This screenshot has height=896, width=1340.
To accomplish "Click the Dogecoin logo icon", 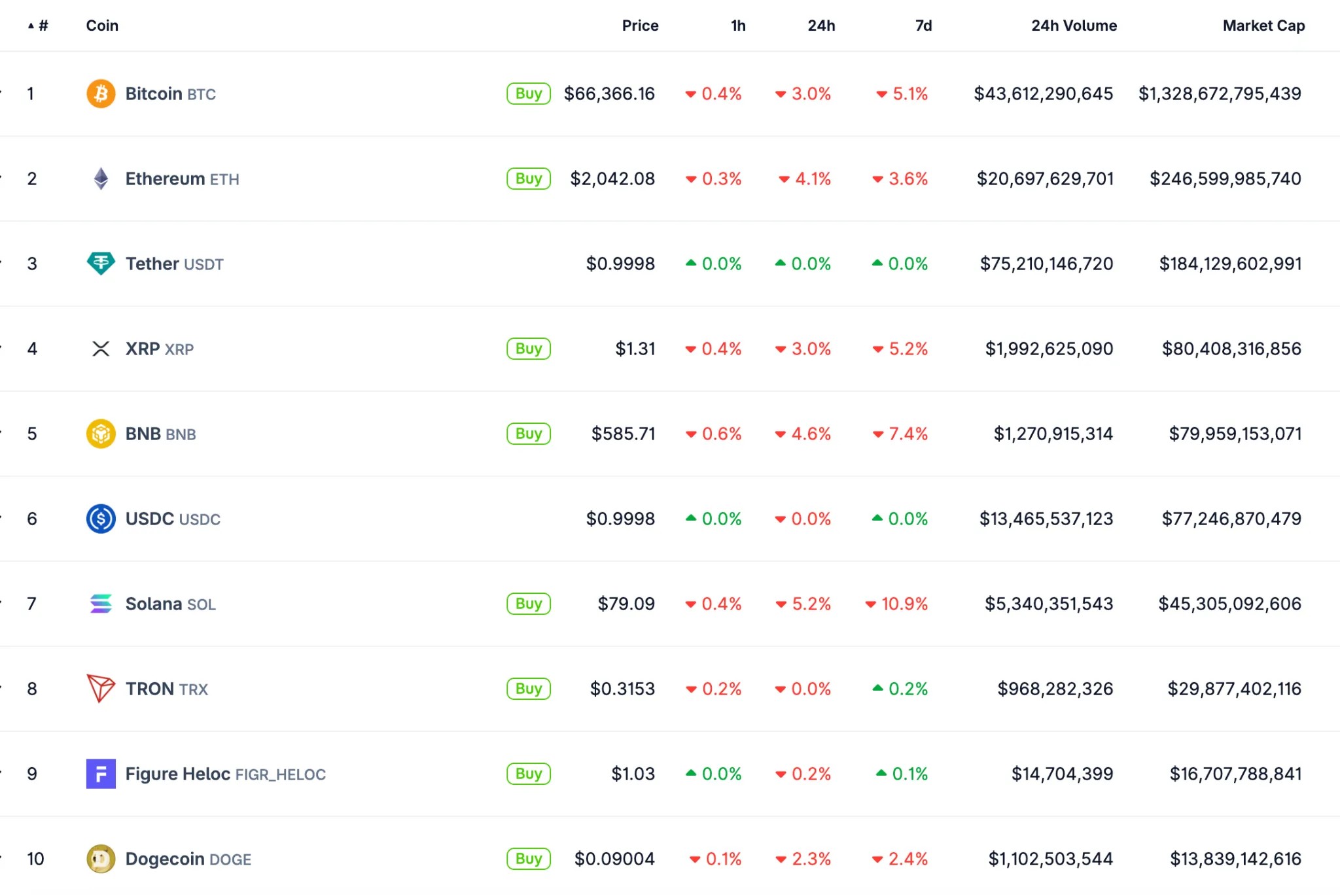I will click(x=101, y=859).
